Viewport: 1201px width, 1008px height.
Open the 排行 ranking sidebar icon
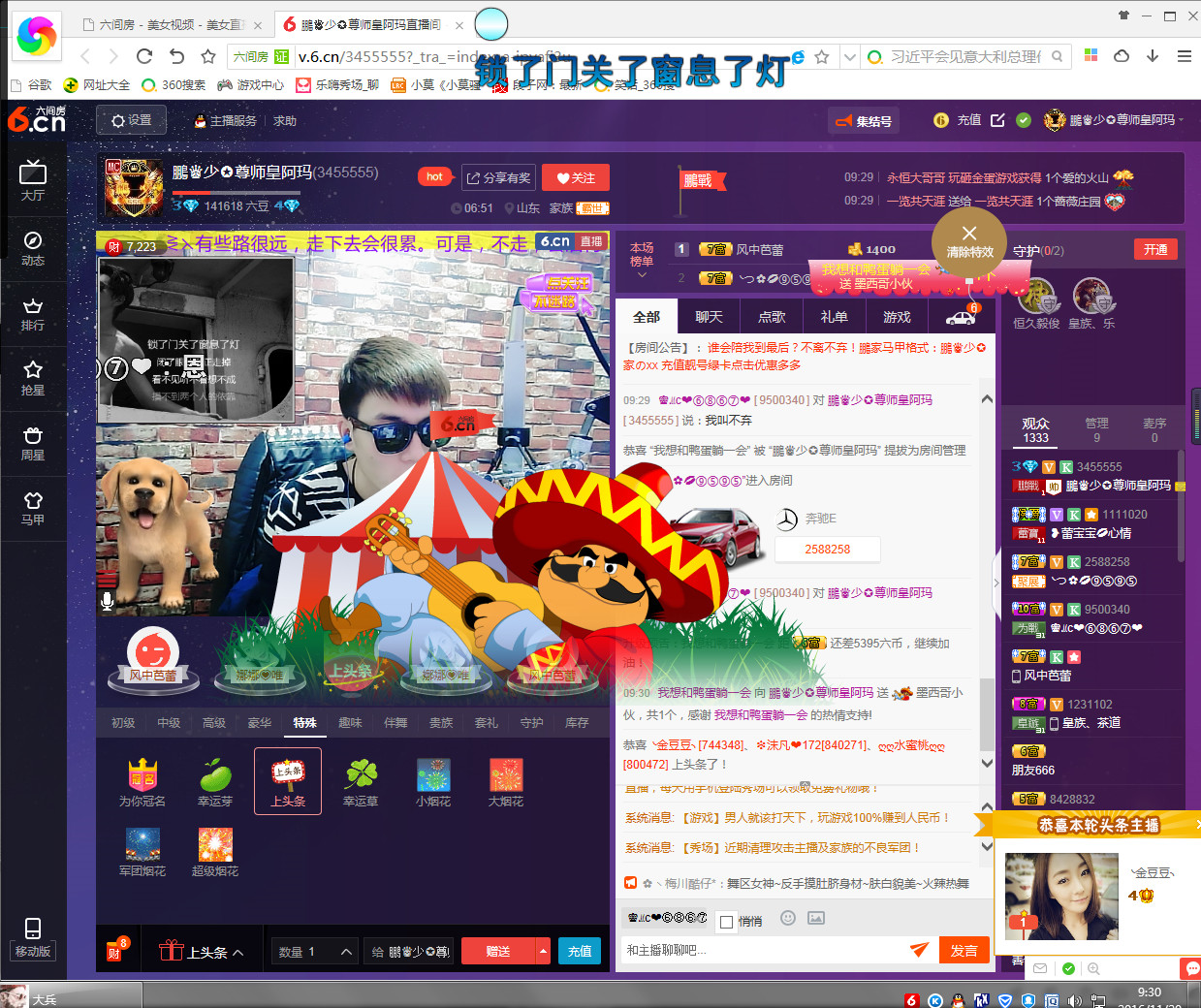(33, 313)
